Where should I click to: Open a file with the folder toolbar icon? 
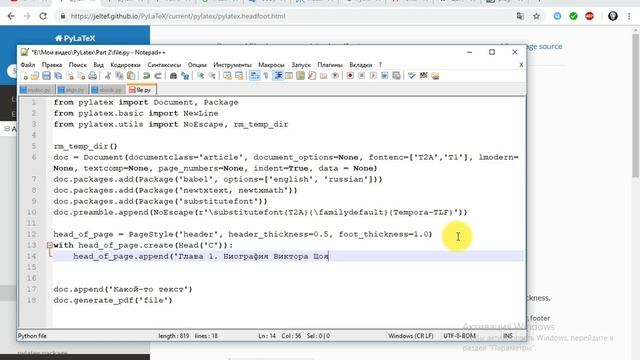[x=35, y=76]
